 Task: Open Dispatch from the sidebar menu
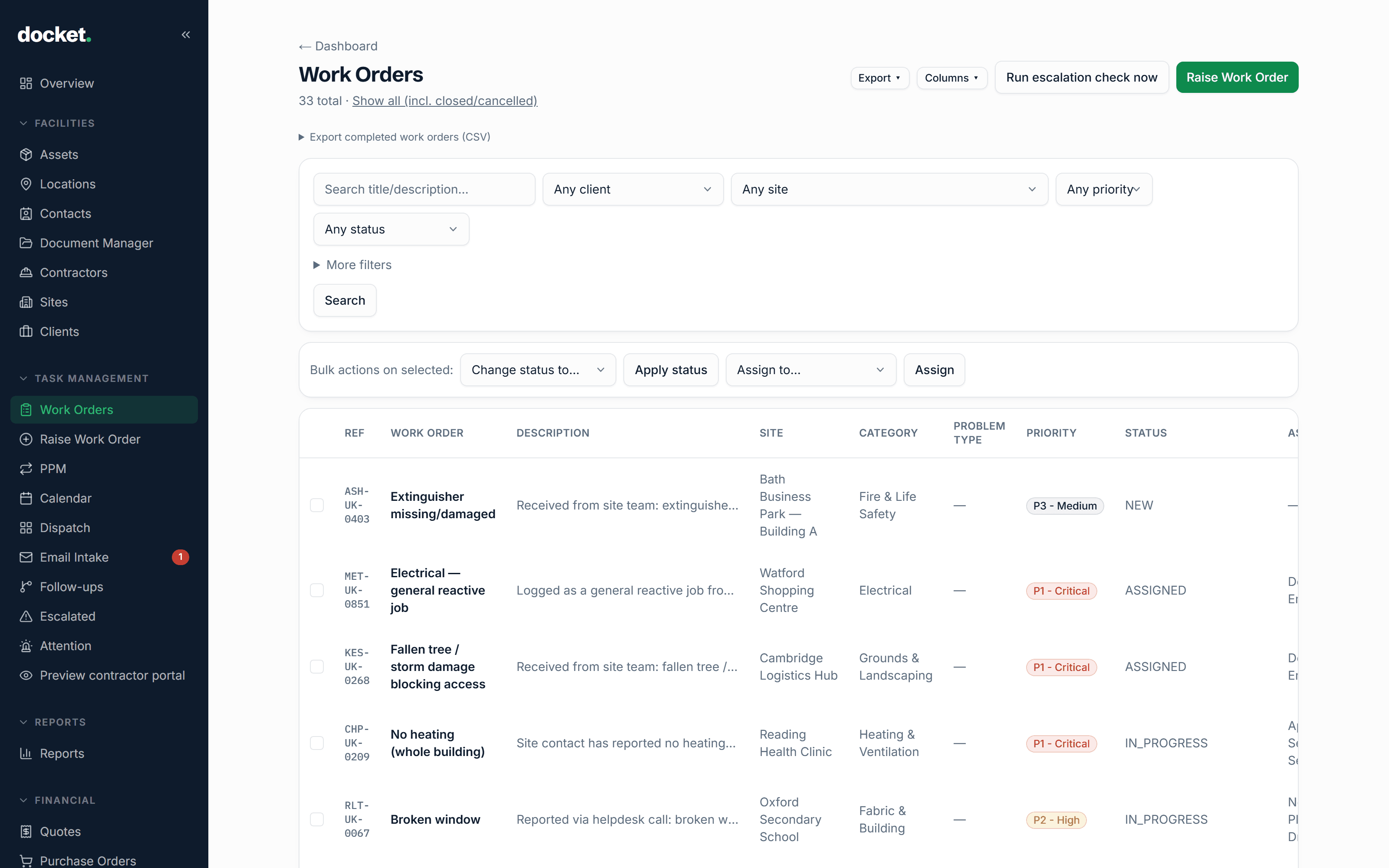(x=104, y=528)
